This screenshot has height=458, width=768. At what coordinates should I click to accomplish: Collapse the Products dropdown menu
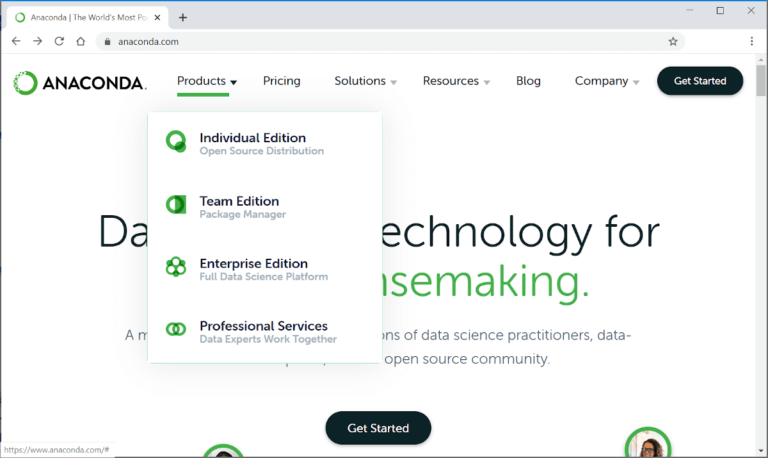coord(206,81)
